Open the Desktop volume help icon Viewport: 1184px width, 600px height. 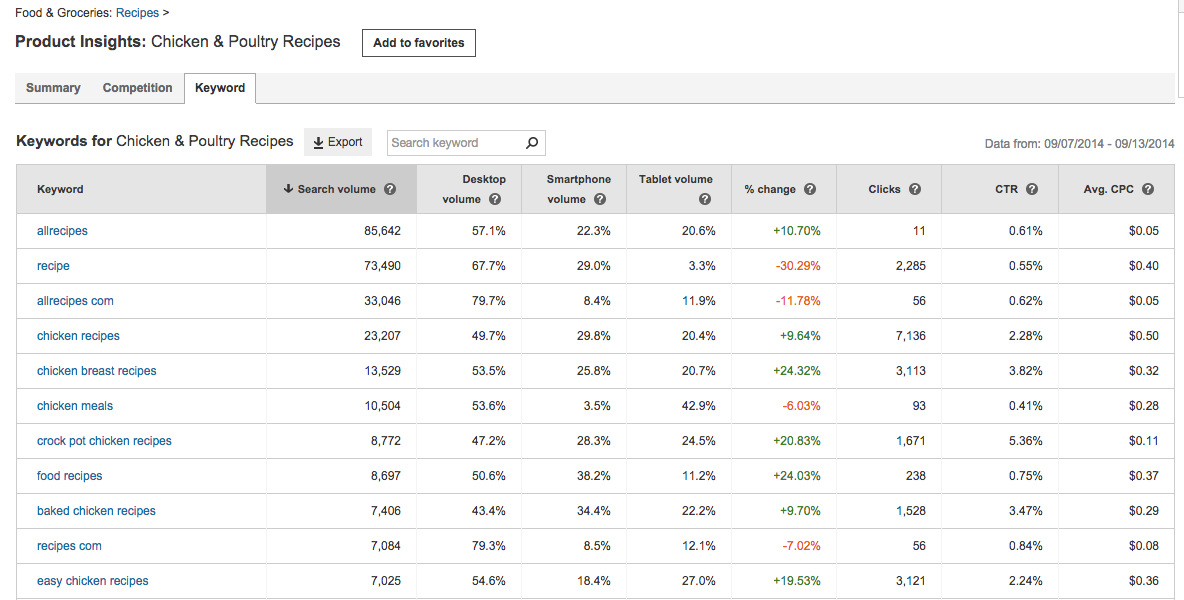tap(495, 199)
